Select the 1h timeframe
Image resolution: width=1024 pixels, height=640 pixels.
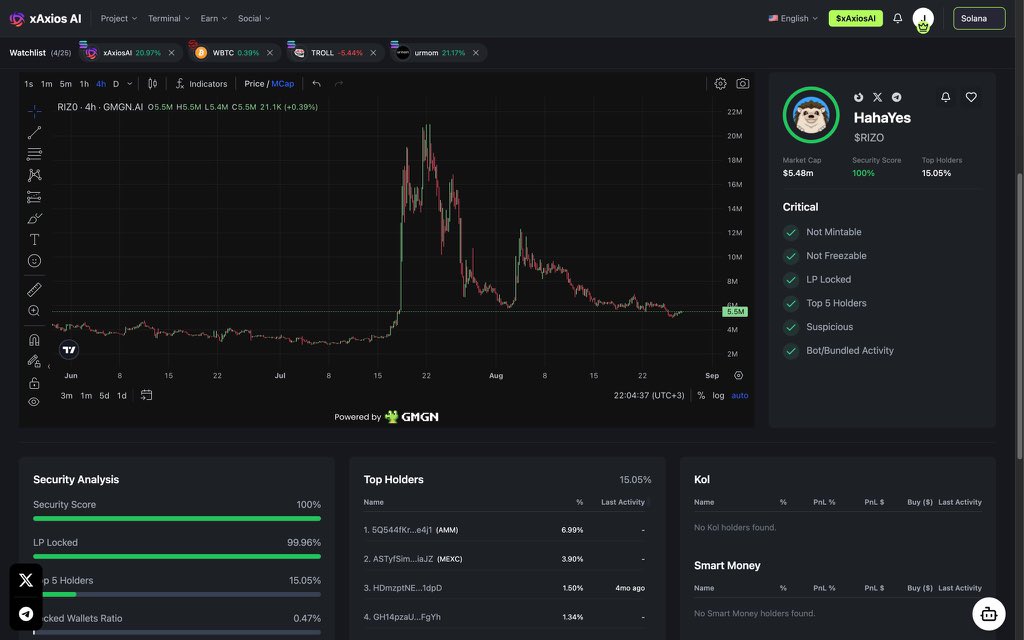[x=84, y=84]
